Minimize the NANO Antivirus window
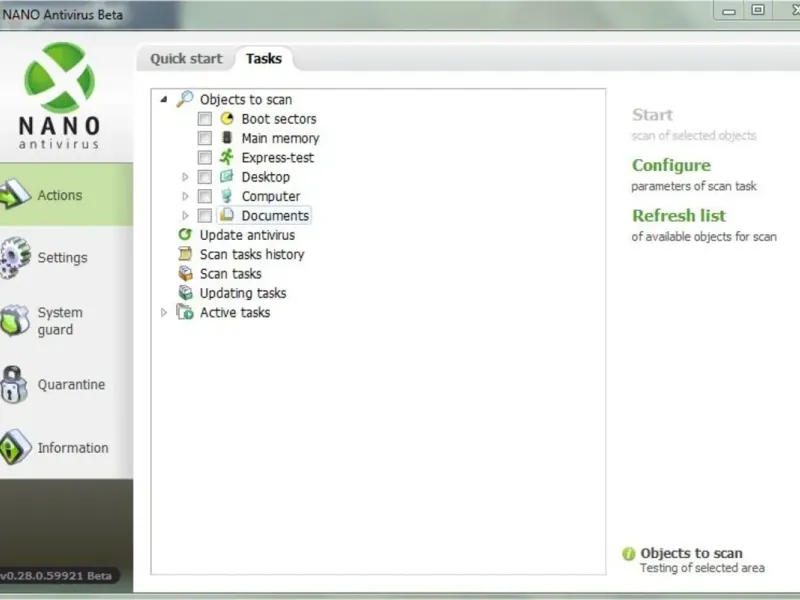This screenshot has width=800, height=600. click(x=729, y=11)
